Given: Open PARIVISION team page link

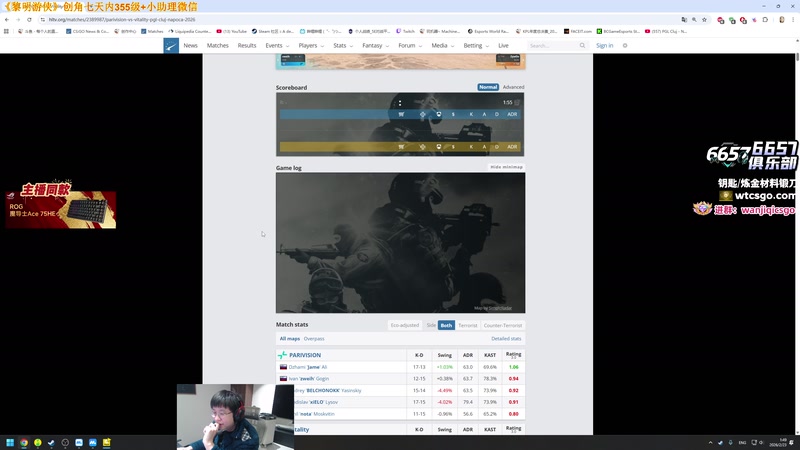Looking at the screenshot, I should coord(305,355).
